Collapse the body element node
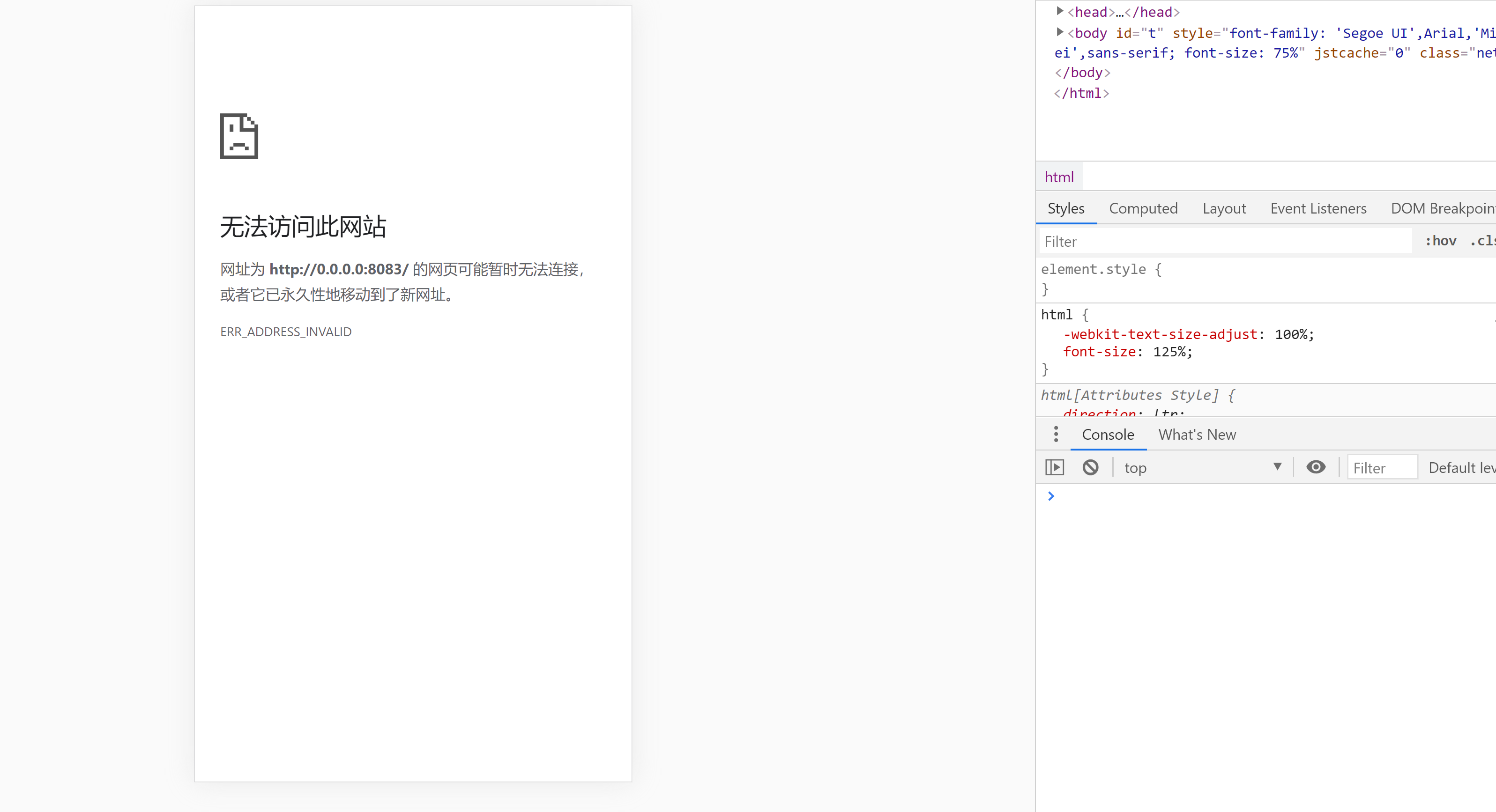1496x812 pixels. [1059, 32]
